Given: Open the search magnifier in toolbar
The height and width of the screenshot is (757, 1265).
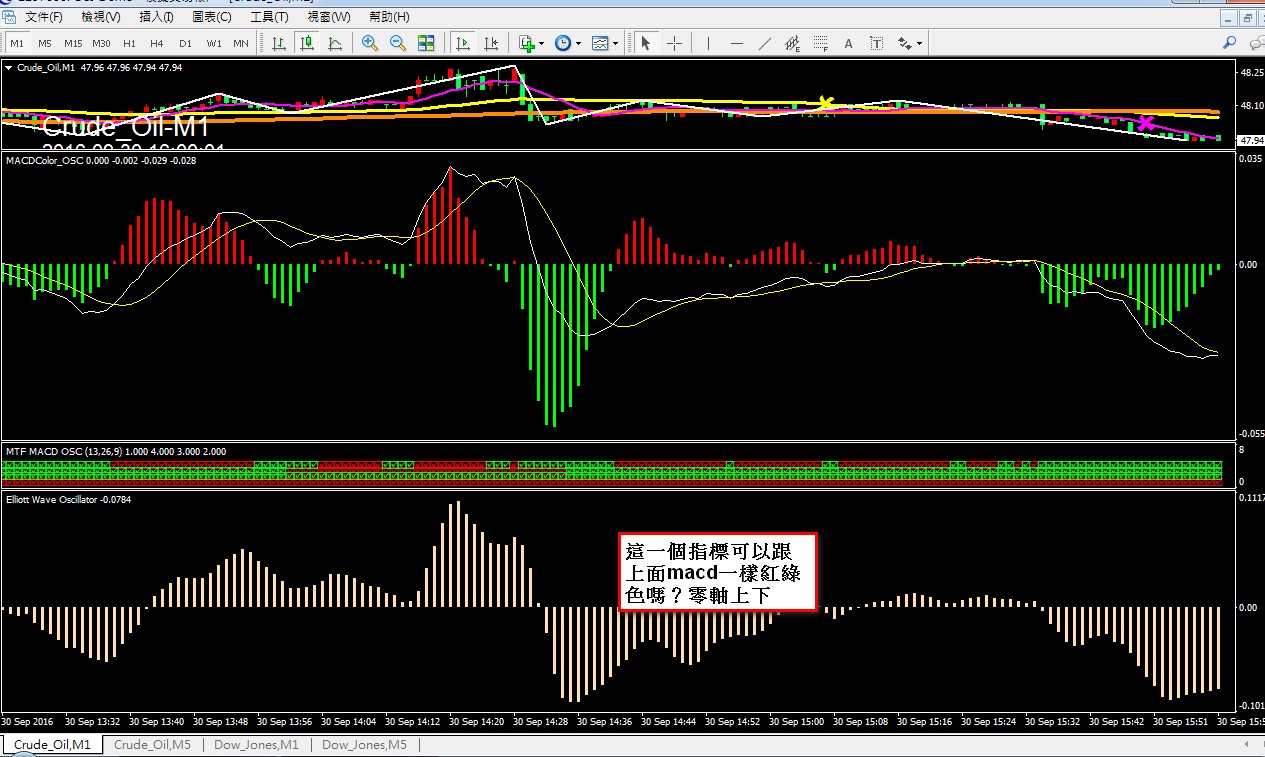Looking at the screenshot, I should point(1230,43).
